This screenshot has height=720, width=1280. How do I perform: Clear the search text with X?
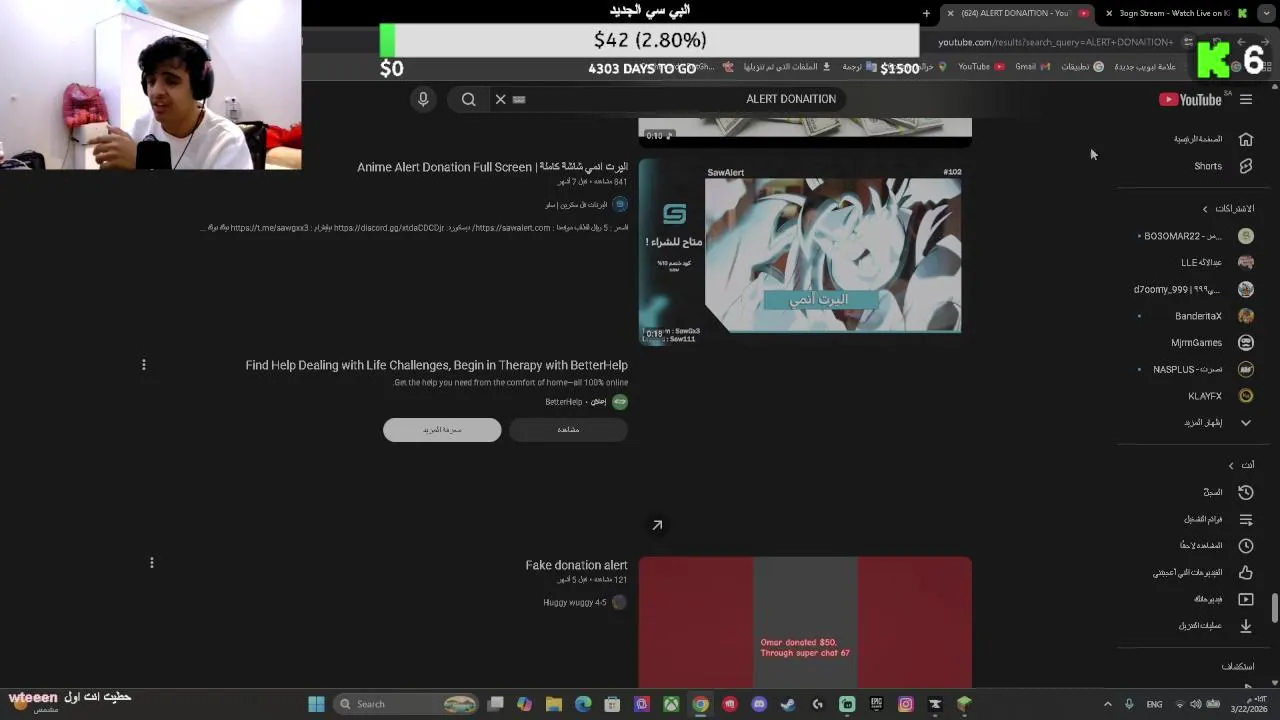click(x=500, y=99)
